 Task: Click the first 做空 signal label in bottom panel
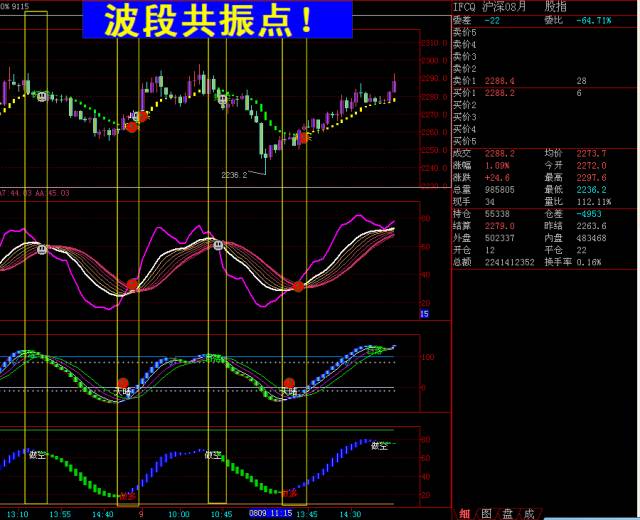pyautogui.click(x=37, y=455)
